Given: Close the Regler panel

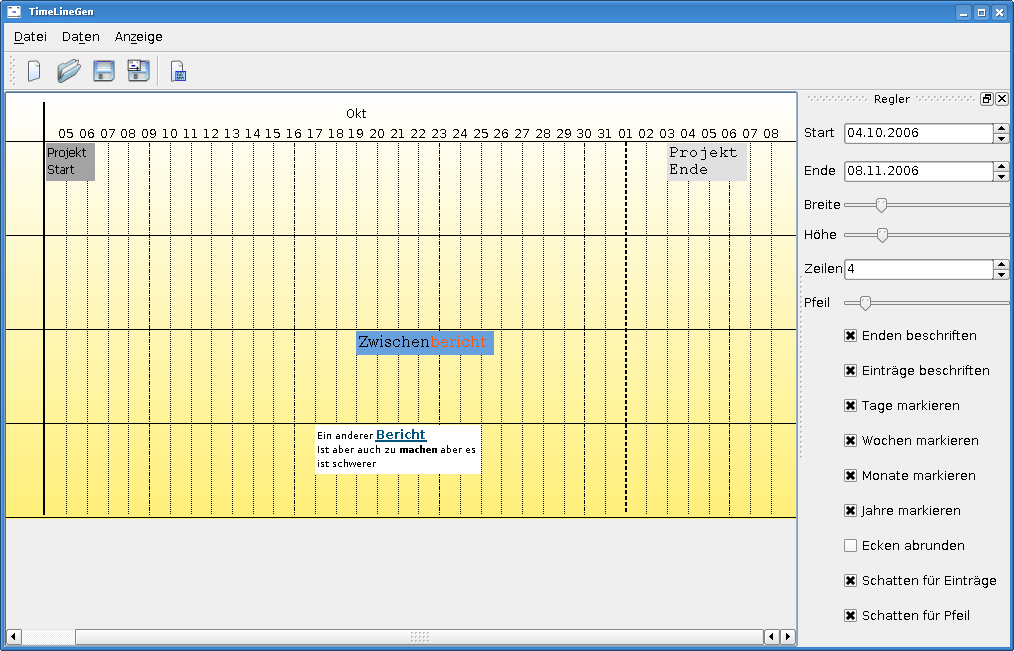Looking at the screenshot, I should [1002, 99].
